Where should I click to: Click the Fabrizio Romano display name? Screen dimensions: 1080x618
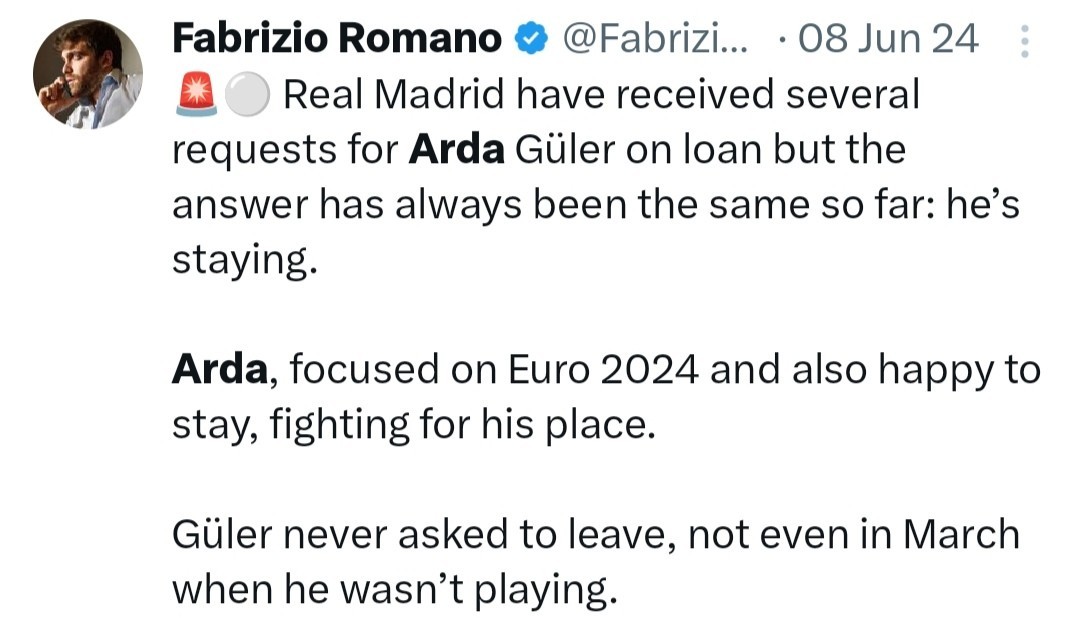point(337,38)
